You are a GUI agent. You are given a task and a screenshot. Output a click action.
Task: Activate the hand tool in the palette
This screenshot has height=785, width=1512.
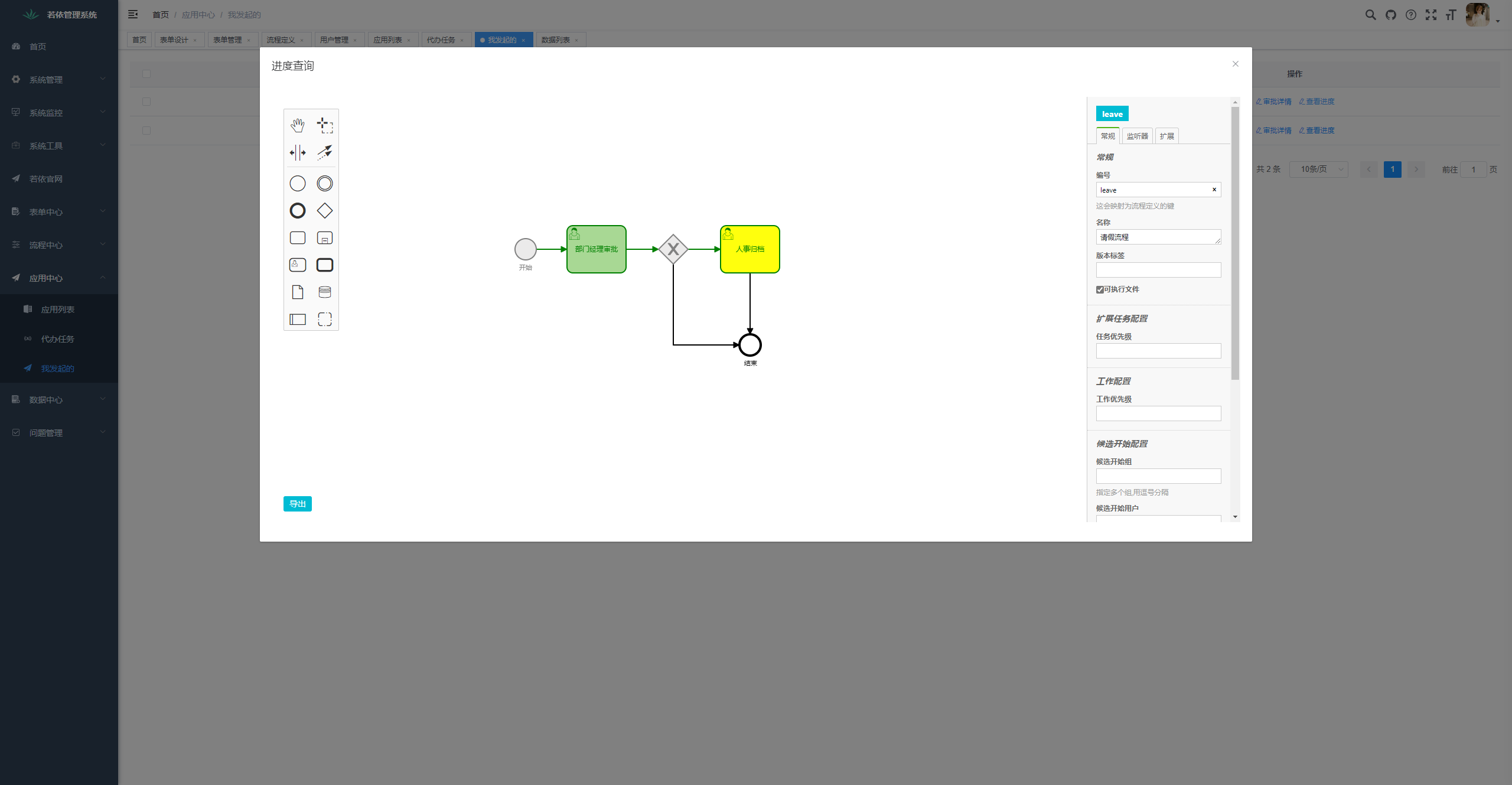[298, 125]
